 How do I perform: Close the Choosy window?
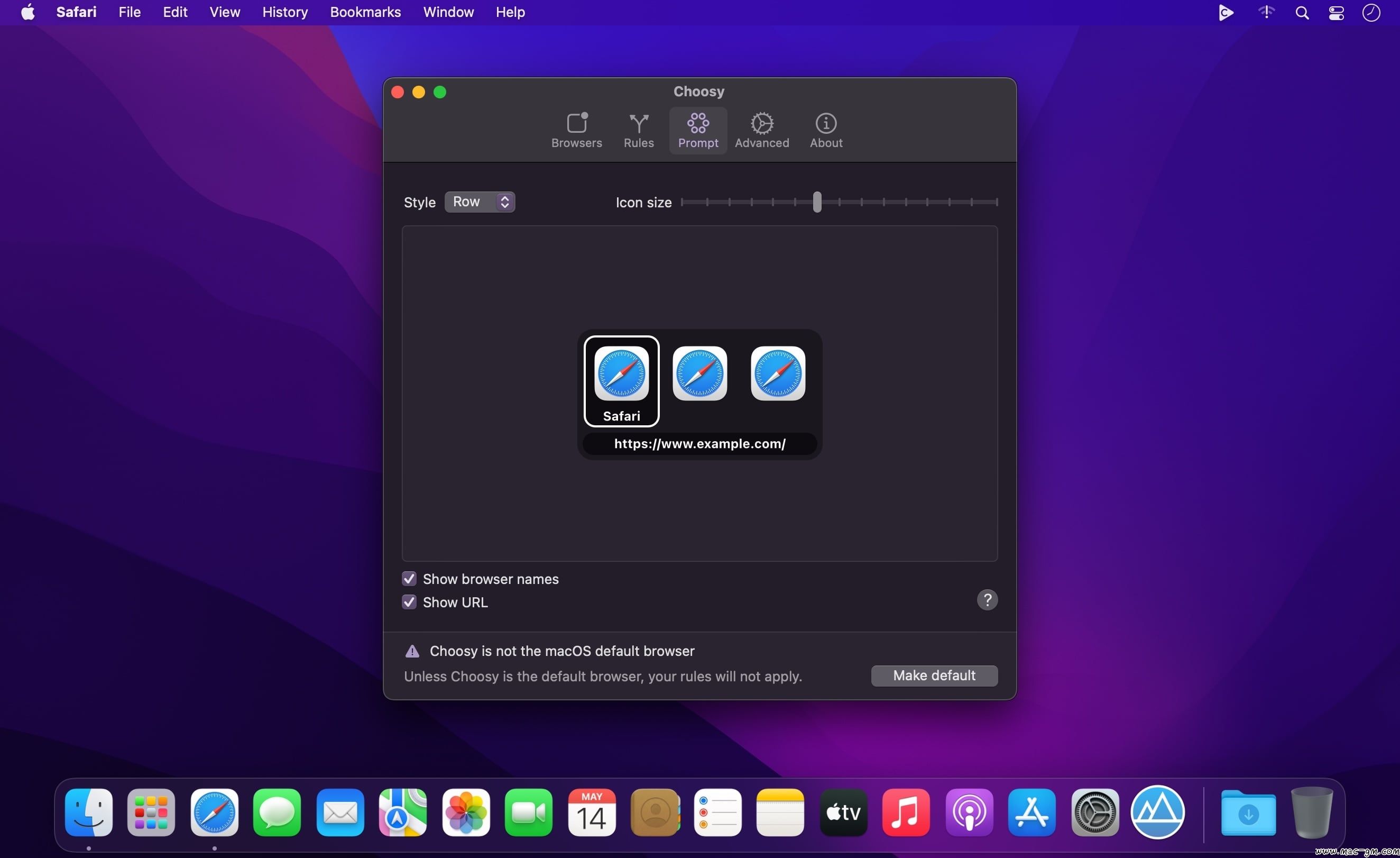tap(398, 92)
